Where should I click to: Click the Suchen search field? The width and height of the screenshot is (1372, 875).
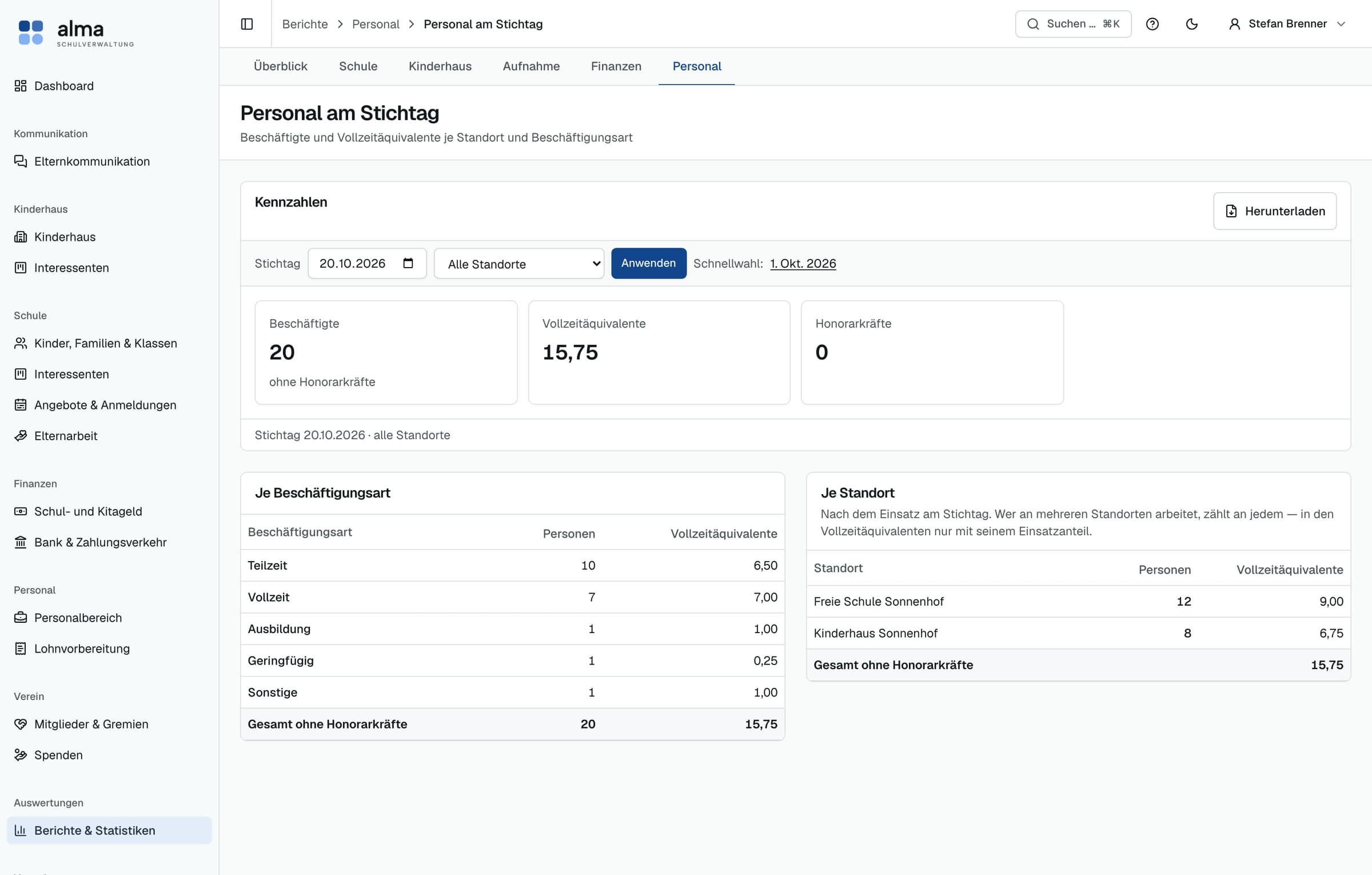(x=1073, y=24)
